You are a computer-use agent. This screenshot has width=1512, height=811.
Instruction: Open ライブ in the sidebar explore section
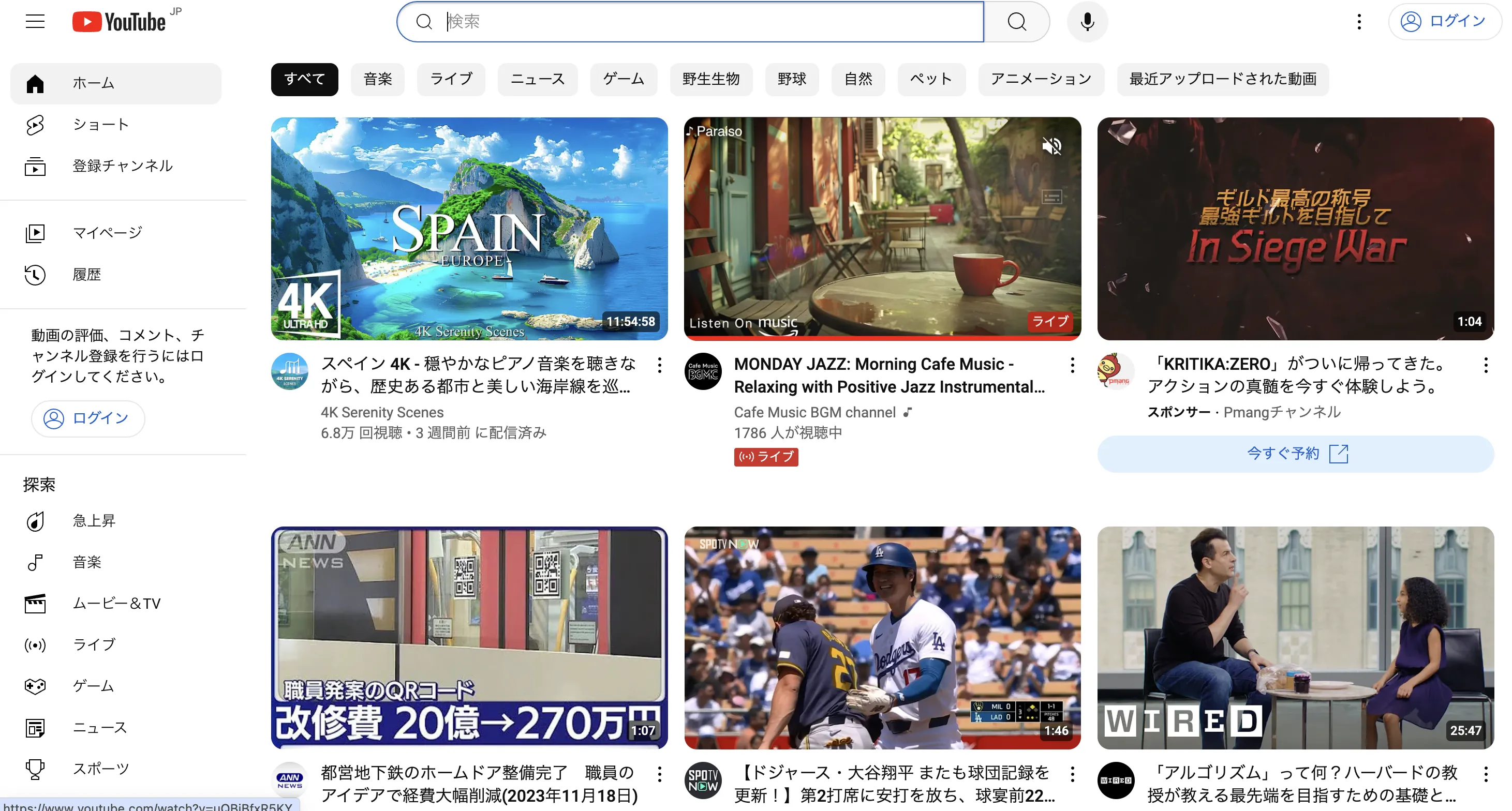(x=115, y=645)
